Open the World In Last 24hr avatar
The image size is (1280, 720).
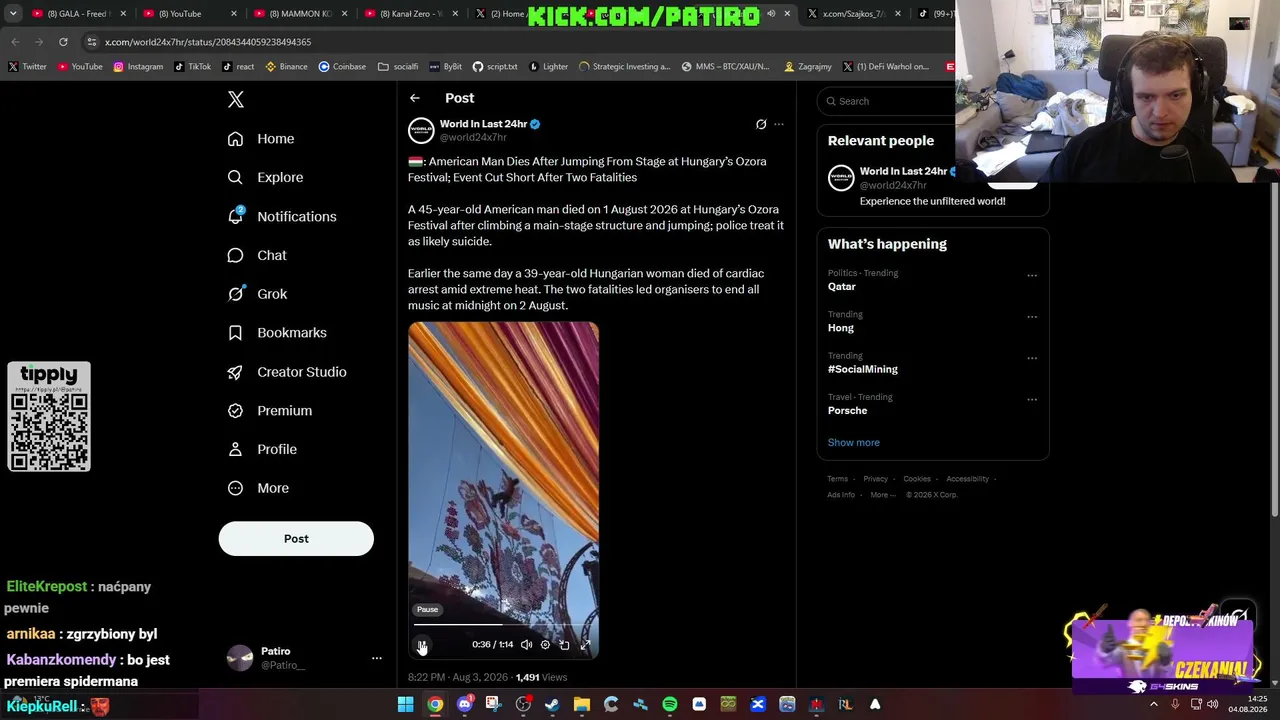[421, 130]
